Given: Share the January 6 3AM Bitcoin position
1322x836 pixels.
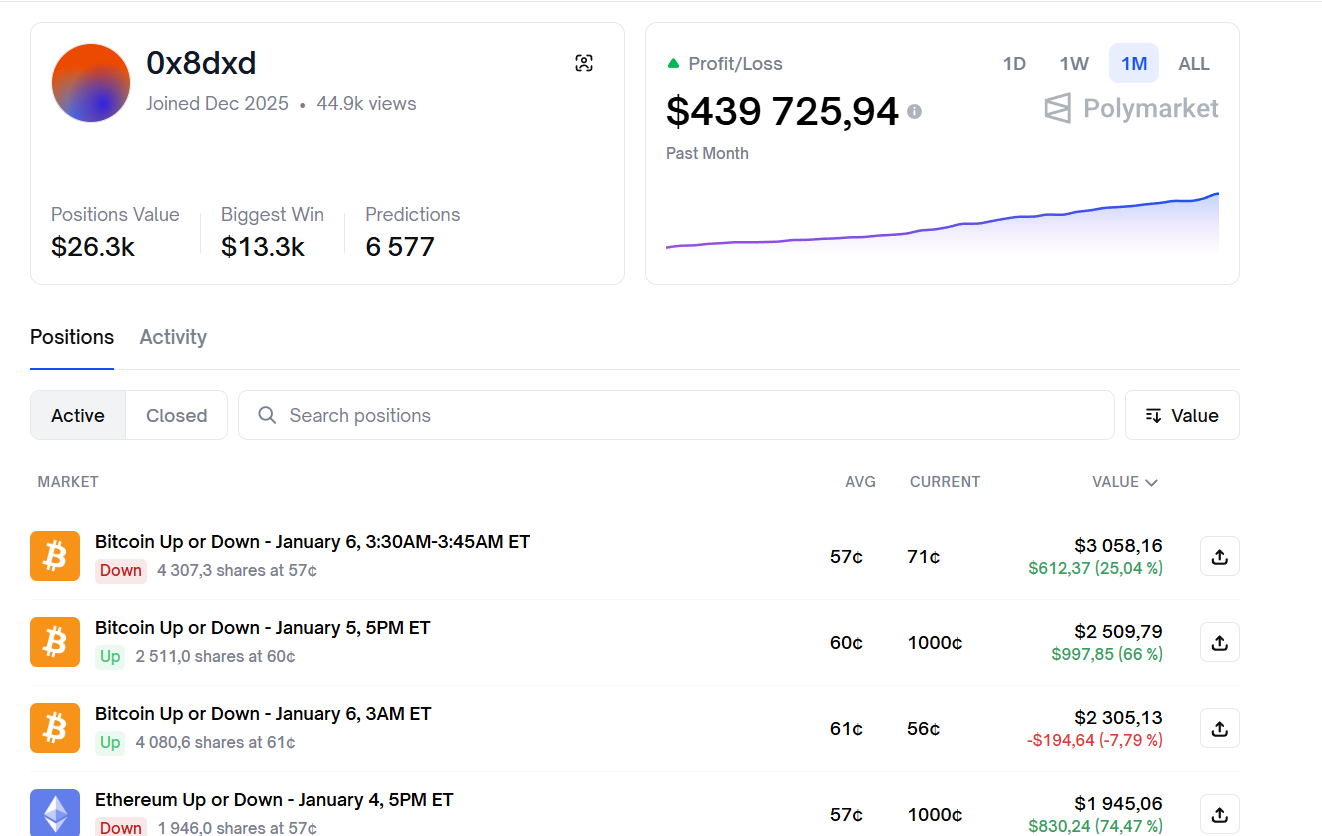Looking at the screenshot, I should pos(1219,729).
